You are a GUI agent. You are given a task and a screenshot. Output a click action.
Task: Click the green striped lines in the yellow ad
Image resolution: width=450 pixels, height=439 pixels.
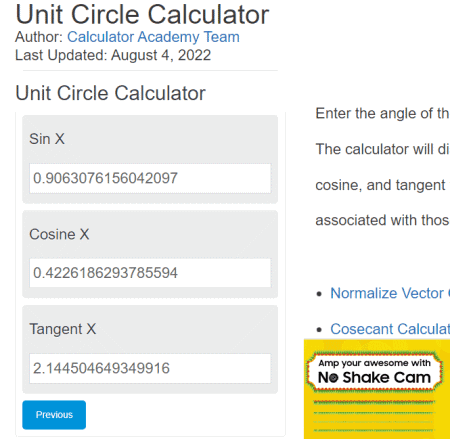(374, 417)
